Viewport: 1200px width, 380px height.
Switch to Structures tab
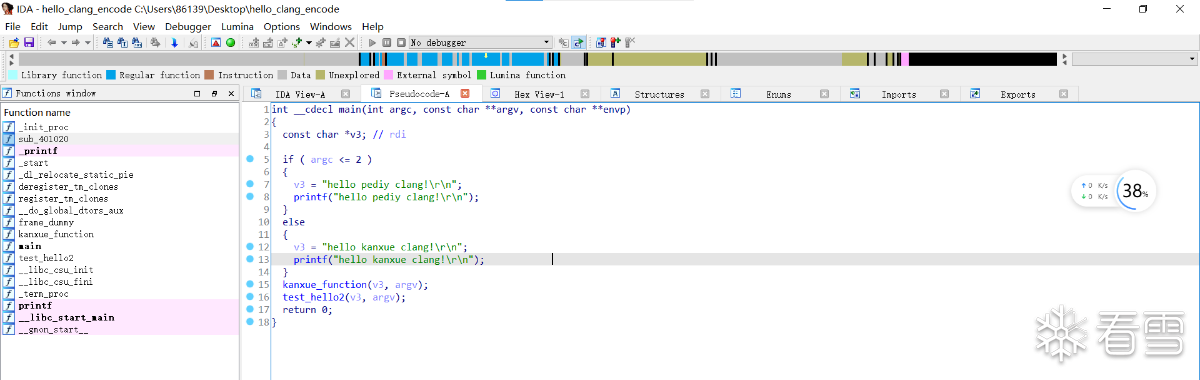pos(659,94)
